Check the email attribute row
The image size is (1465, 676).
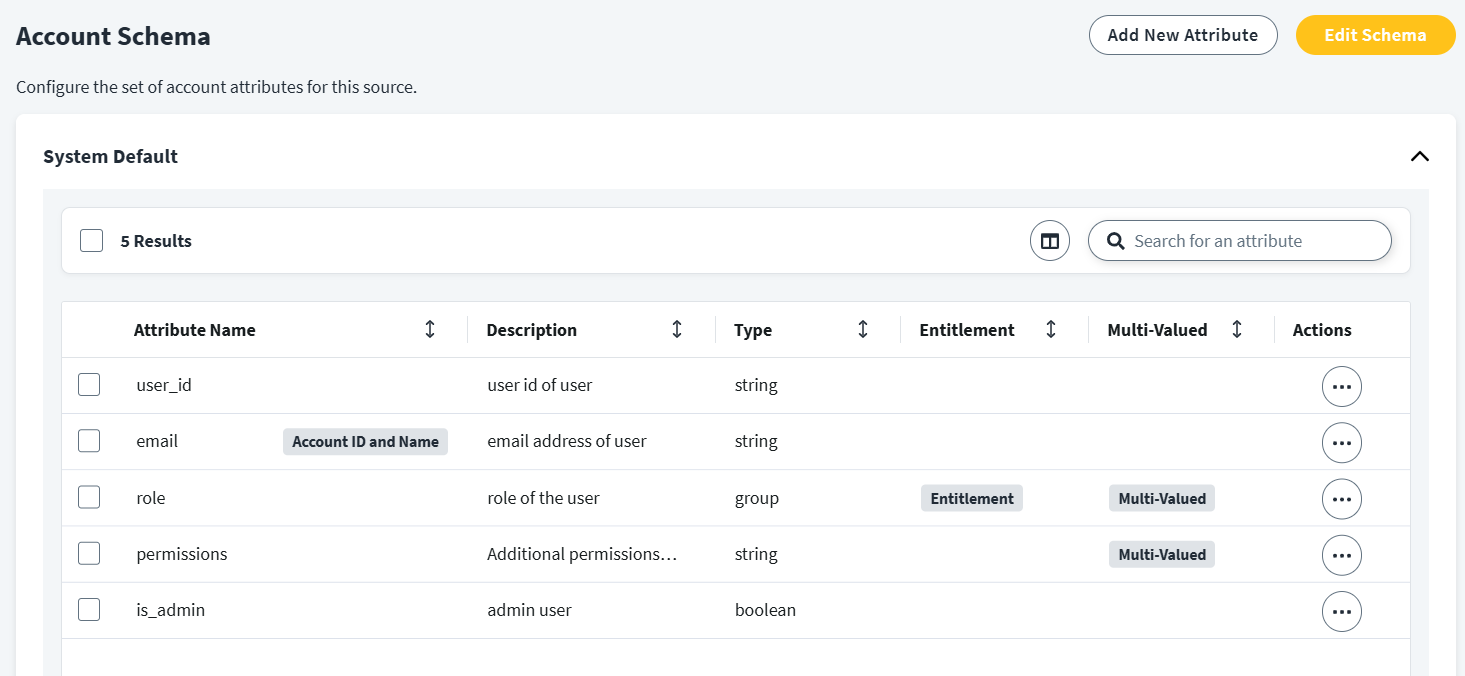click(89, 441)
